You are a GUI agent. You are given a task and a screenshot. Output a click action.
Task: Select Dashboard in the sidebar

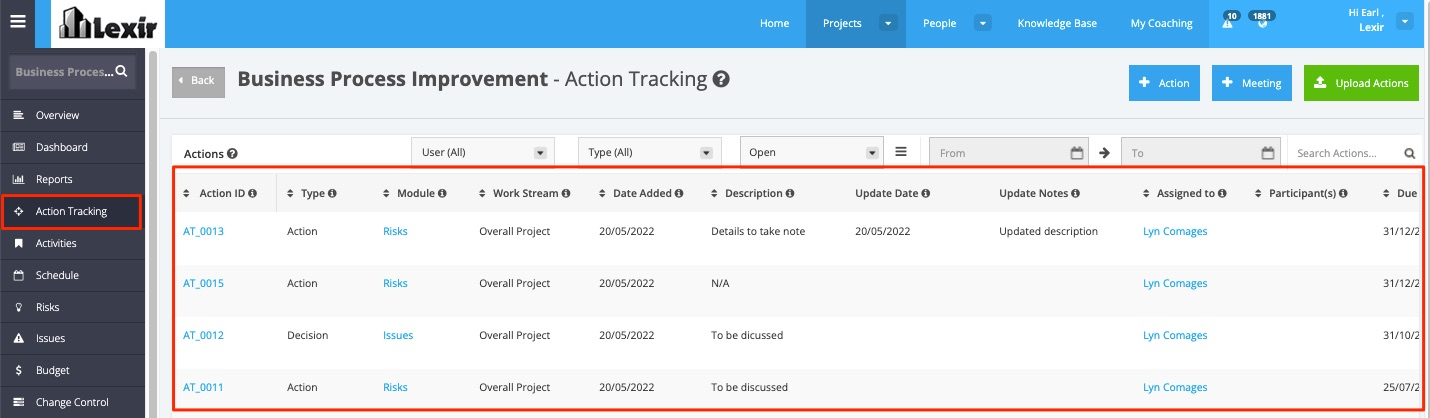[x=73, y=147]
